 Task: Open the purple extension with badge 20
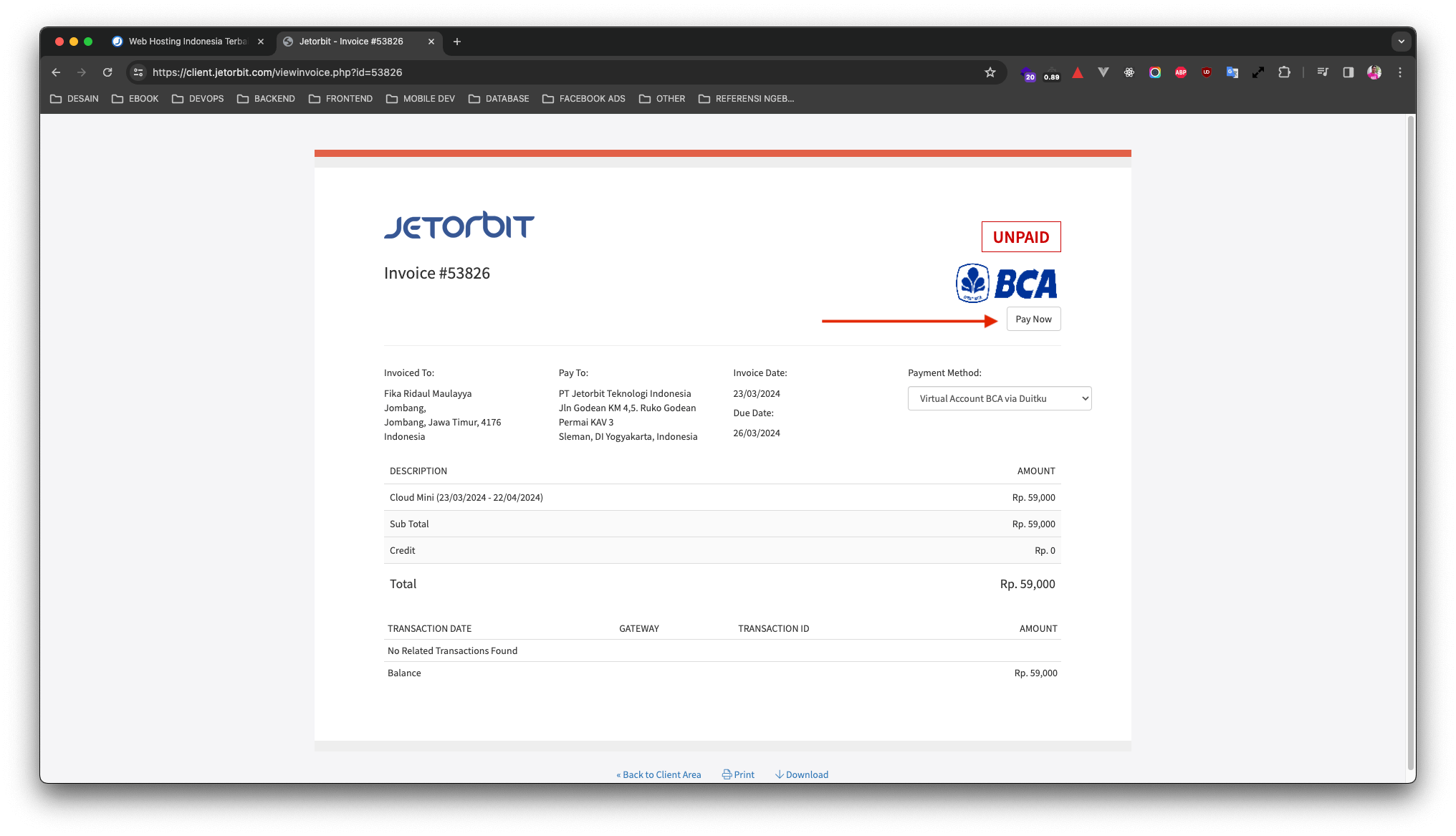point(1027,73)
